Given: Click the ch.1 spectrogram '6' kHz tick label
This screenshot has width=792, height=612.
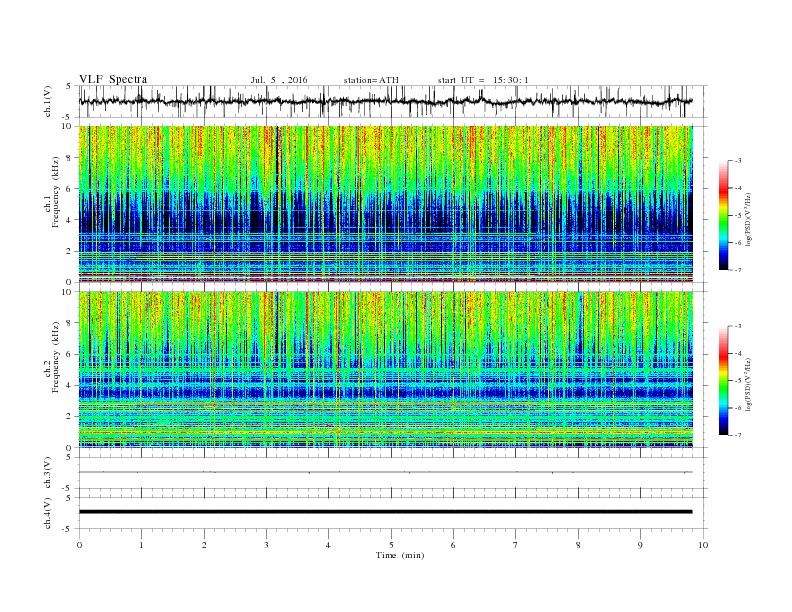Looking at the screenshot, I should click(x=70, y=189).
